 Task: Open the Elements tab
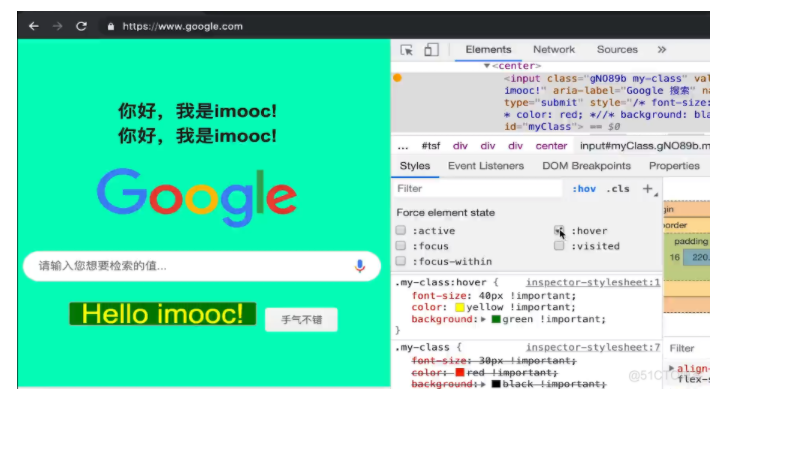pos(488,49)
